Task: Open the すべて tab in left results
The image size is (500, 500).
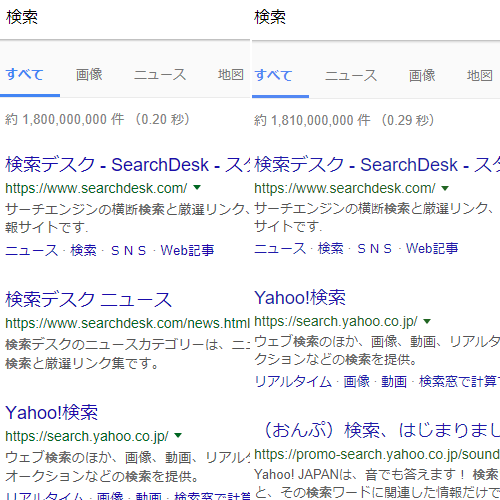Action: pos(25,74)
